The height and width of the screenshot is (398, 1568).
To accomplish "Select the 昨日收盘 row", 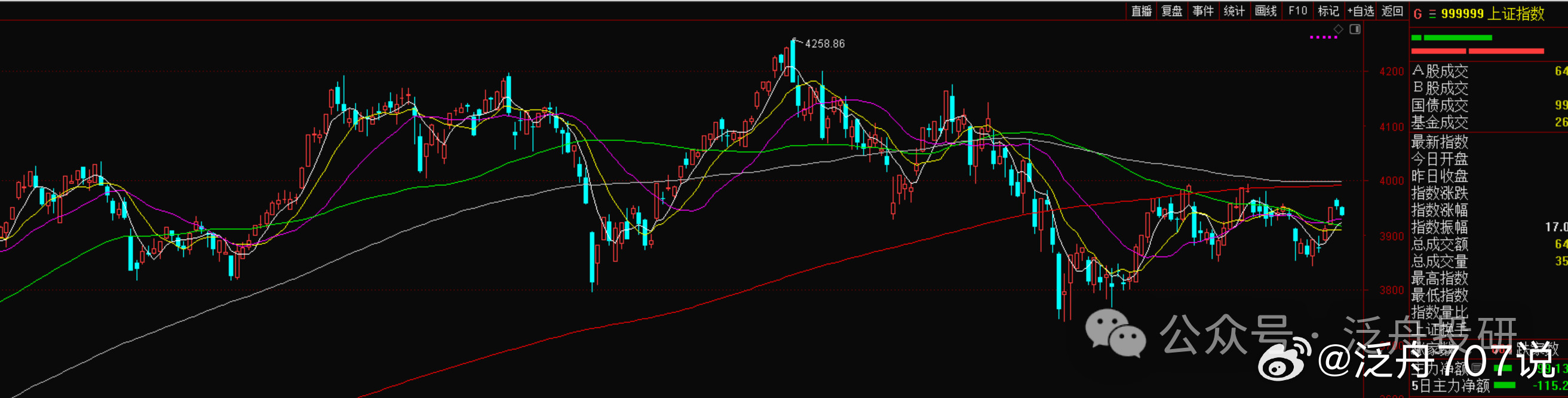I will [x=1489, y=176].
